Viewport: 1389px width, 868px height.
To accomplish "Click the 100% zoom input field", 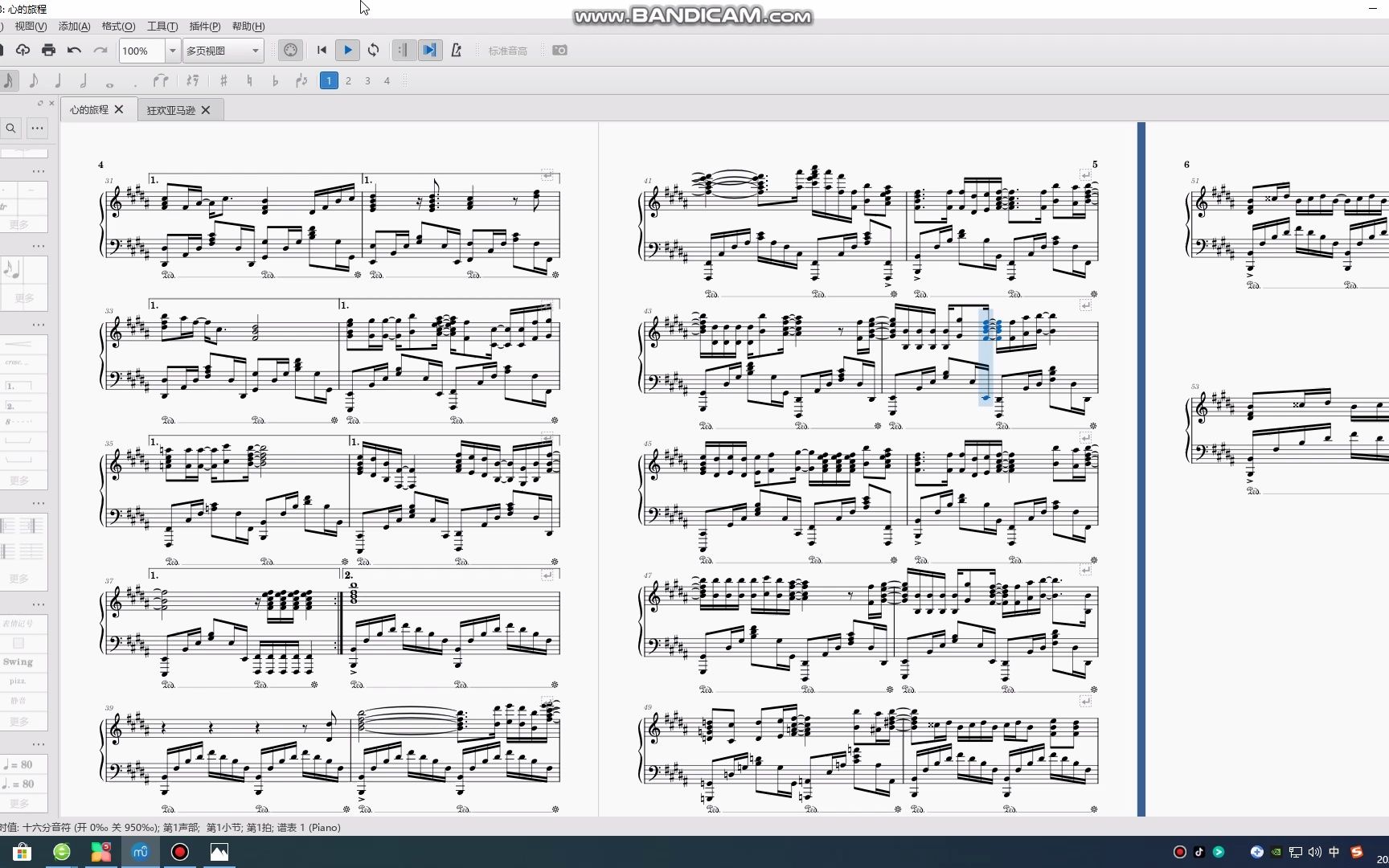I will [142, 51].
